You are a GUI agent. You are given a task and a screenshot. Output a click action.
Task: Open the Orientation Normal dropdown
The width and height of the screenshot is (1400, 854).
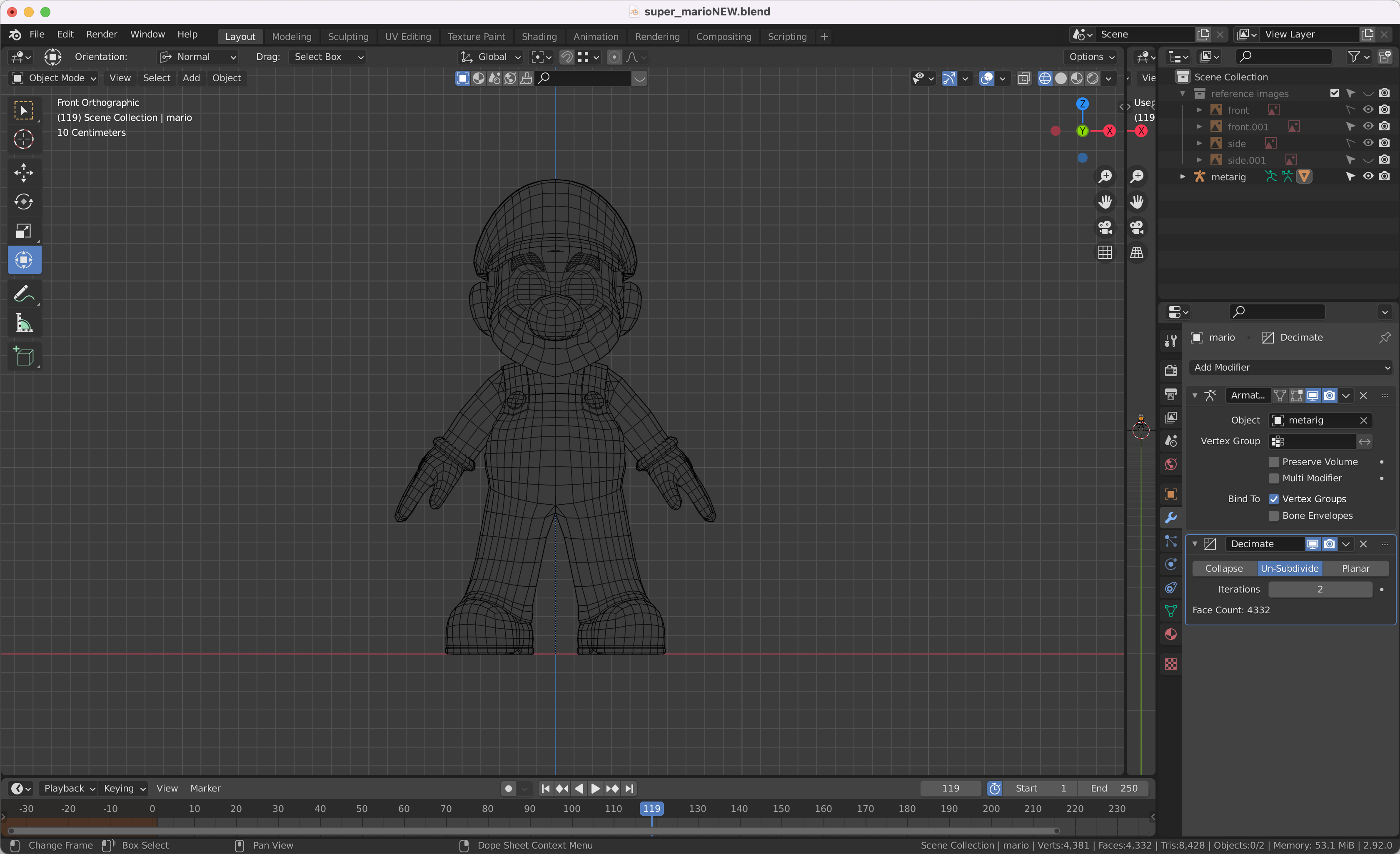click(197, 57)
